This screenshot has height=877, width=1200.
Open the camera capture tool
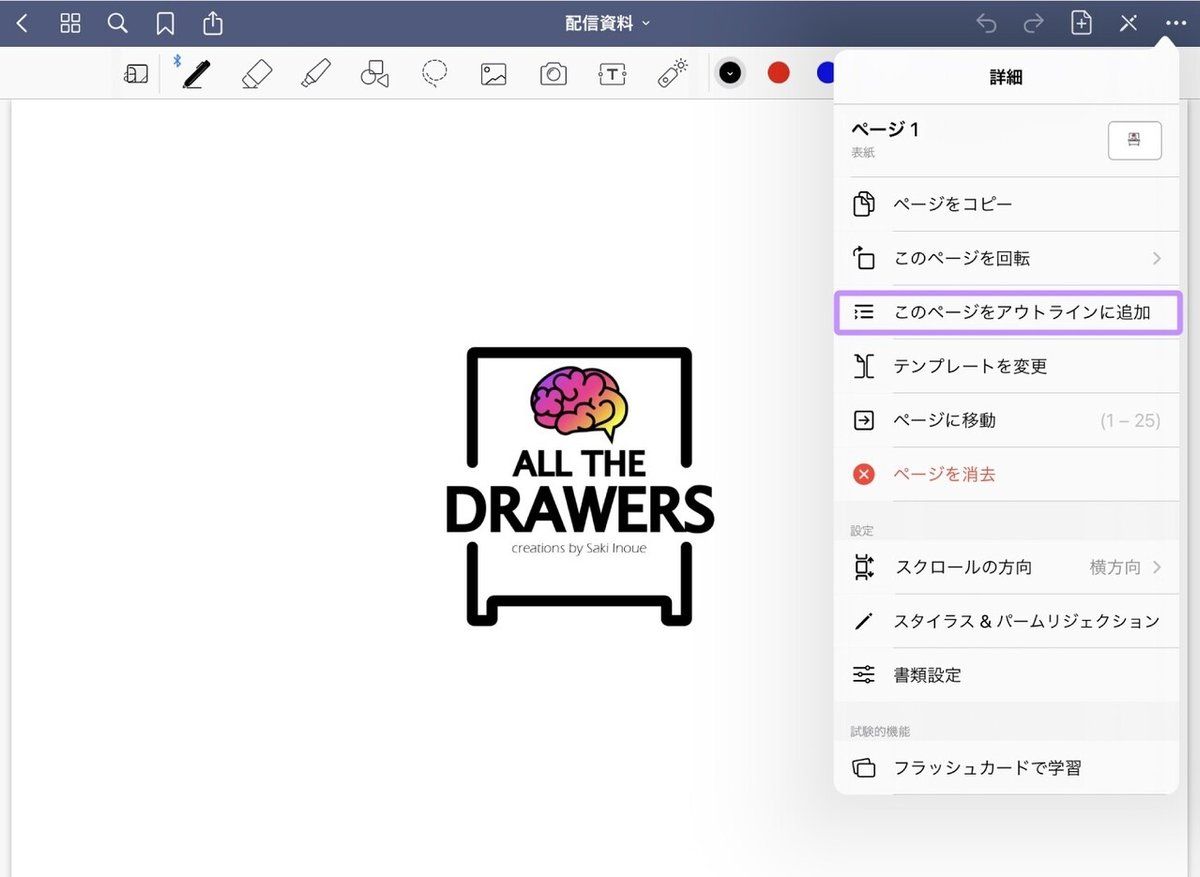552,72
